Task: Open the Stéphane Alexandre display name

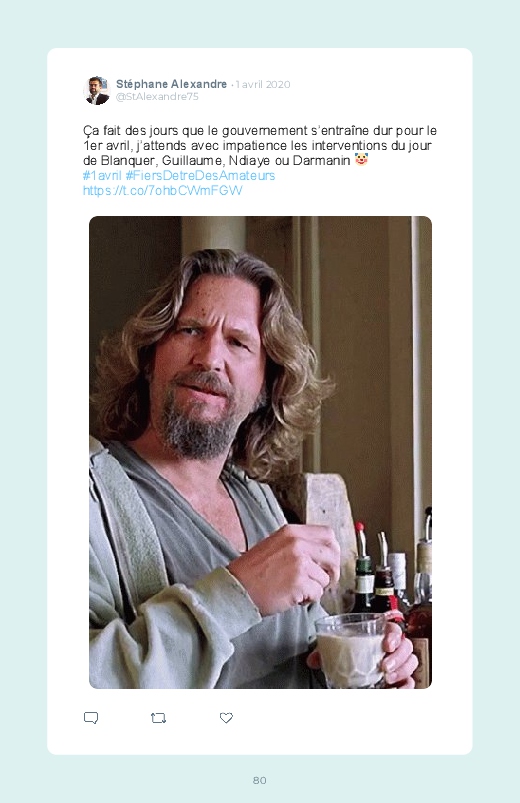Action: pos(171,84)
